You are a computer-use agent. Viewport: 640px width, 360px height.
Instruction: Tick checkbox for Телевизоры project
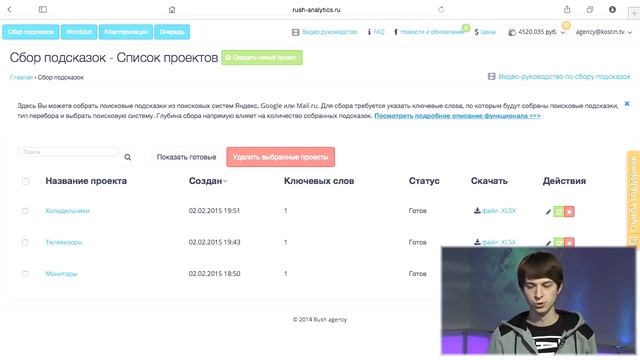[25, 242]
